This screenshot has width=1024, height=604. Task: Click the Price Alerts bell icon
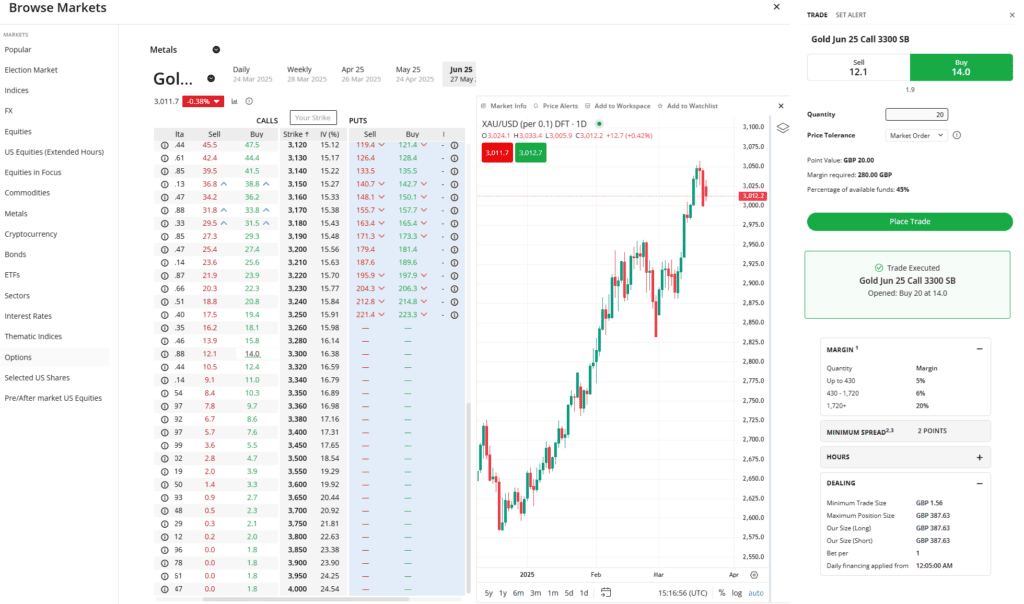click(536, 105)
